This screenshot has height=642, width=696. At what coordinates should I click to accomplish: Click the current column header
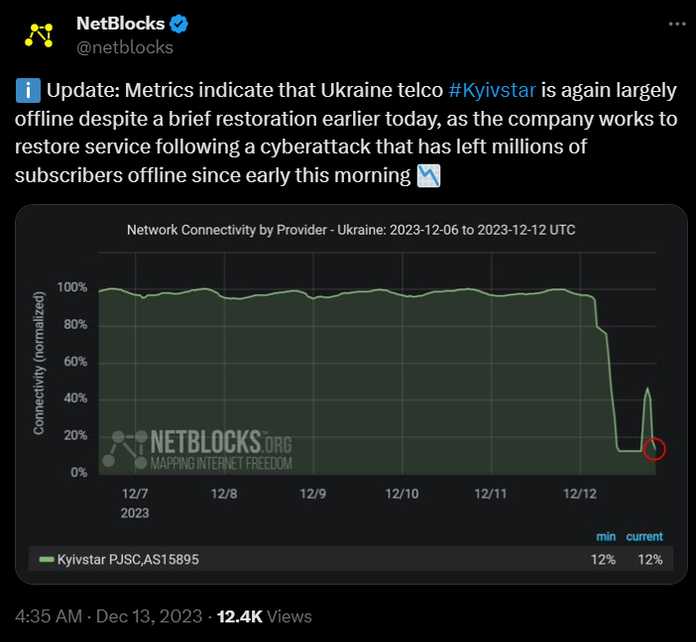point(644,537)
